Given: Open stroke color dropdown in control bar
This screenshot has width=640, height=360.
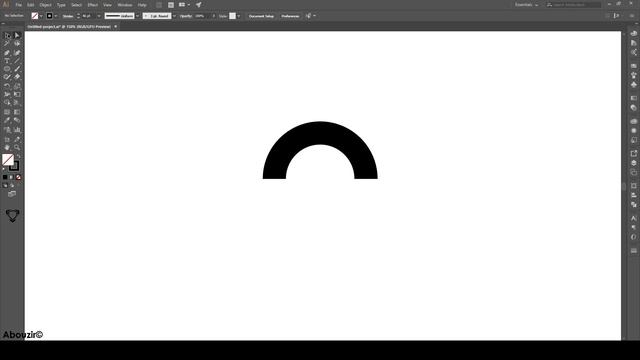Looking at the screenshot, I should (x=56, y=16).
